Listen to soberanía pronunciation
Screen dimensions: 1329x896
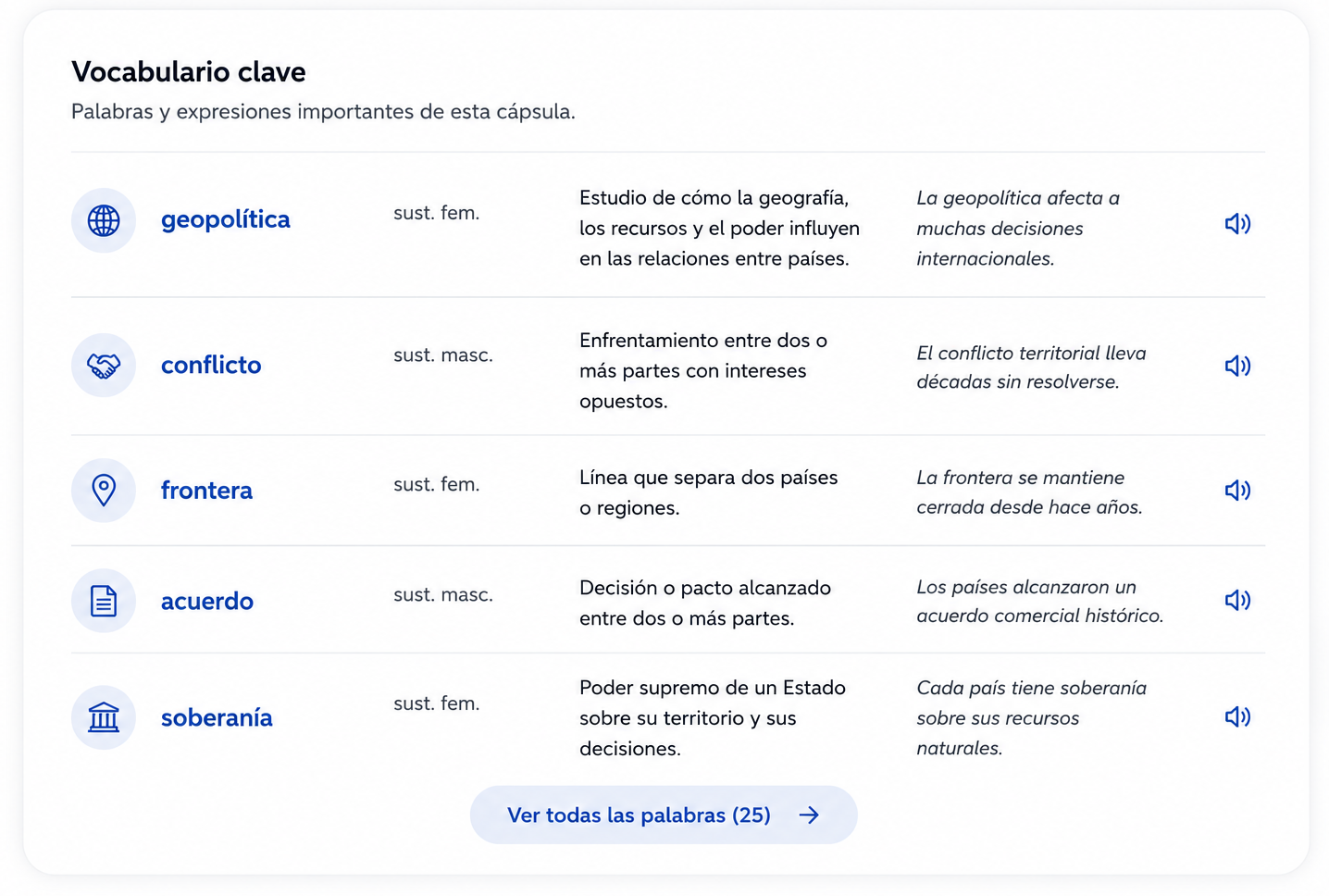point(1237,716)
